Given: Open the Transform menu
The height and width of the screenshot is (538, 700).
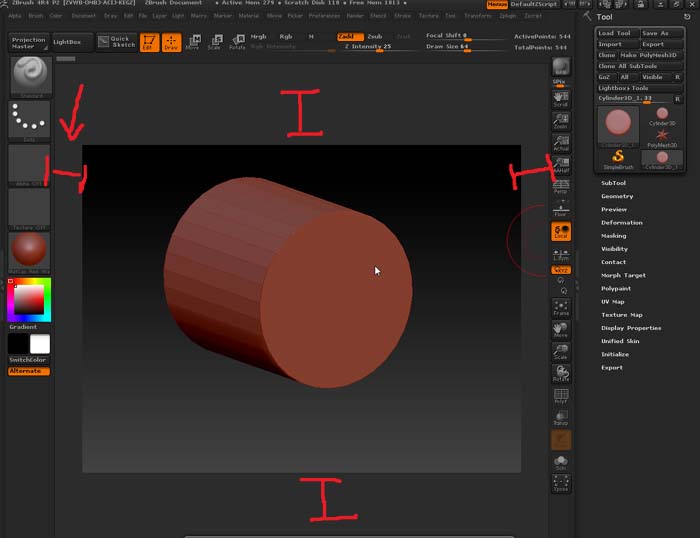Looking at the screenshot, I should [478, 16].
